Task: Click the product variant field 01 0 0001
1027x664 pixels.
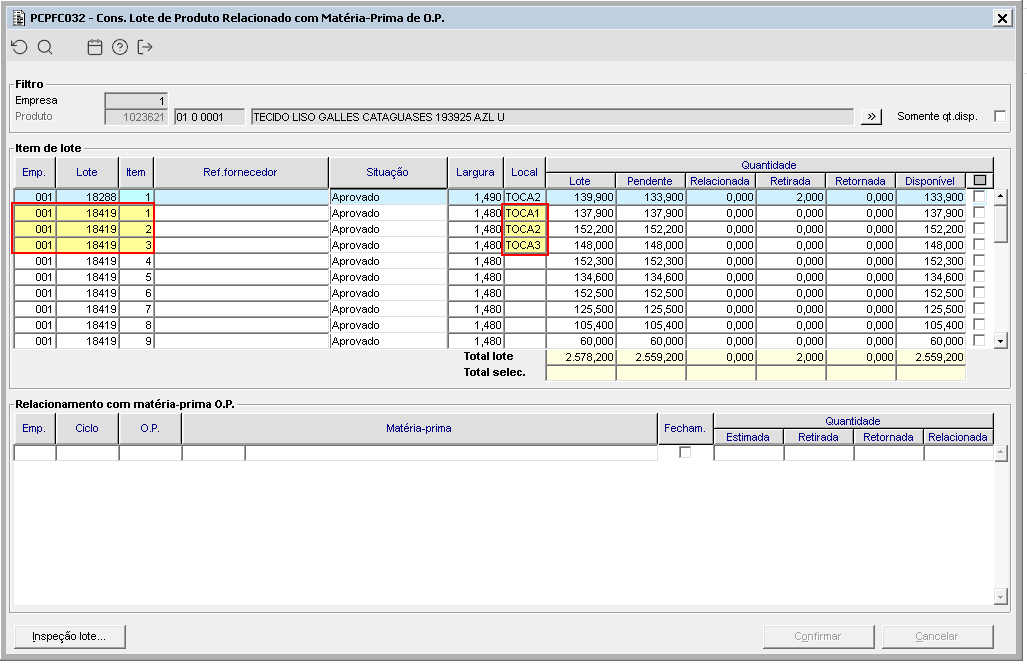Action: coord(210,117)
